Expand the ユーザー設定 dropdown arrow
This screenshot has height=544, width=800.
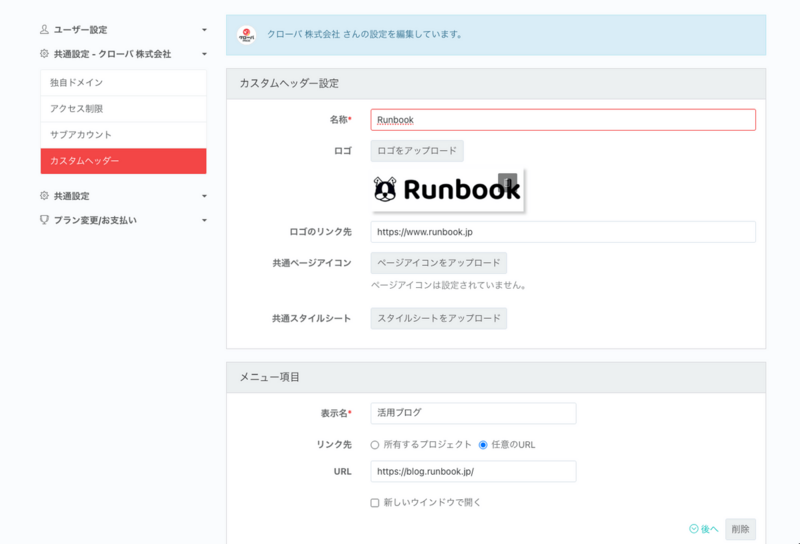click(x=204, y=30)
